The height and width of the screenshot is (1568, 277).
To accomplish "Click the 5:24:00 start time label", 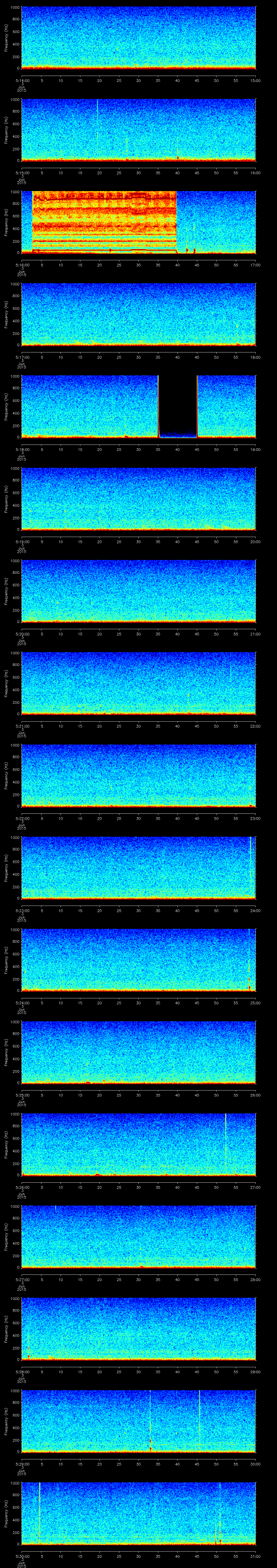I will tap(22, 1003).
